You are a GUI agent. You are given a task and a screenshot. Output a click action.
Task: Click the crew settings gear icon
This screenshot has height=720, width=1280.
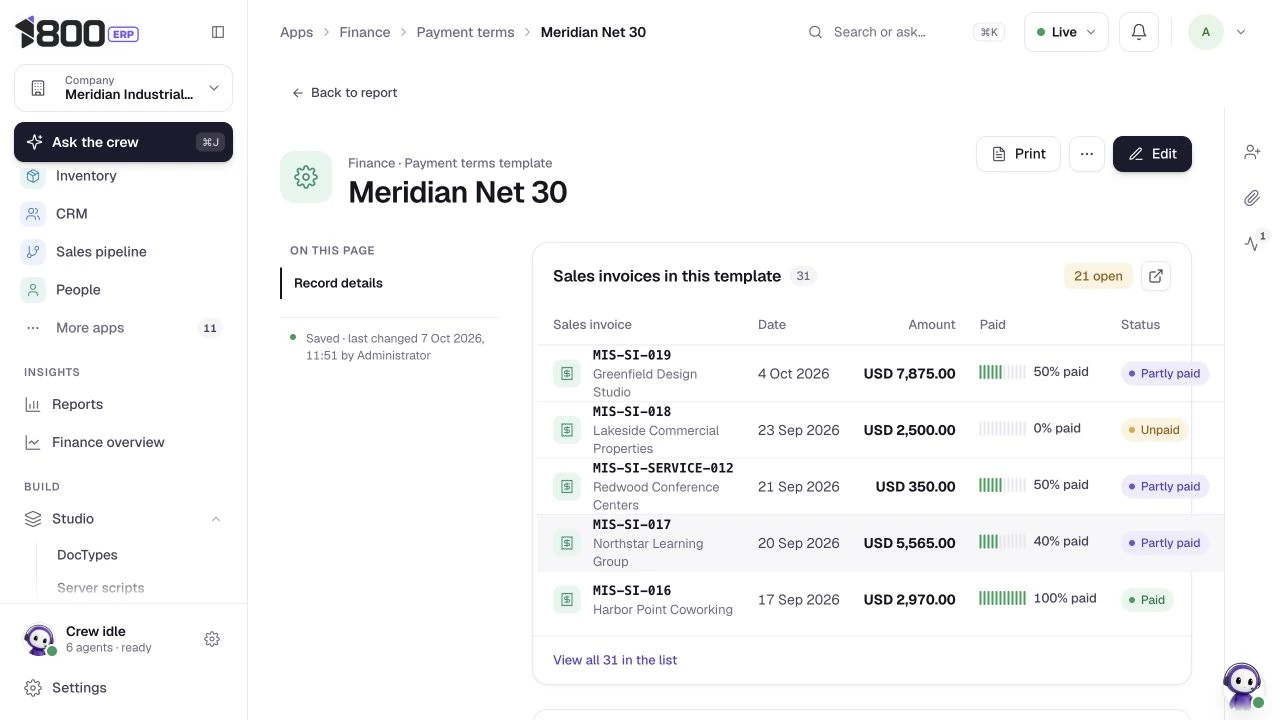click(212, 639)
